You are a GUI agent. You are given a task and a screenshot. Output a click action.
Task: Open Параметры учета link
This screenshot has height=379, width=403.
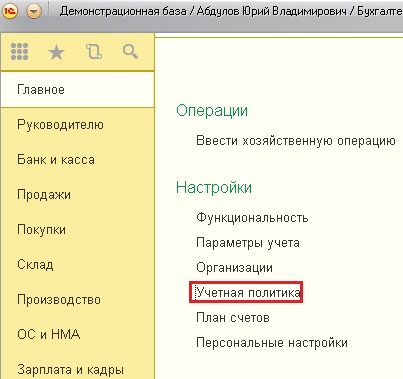(x=248, y=243)
